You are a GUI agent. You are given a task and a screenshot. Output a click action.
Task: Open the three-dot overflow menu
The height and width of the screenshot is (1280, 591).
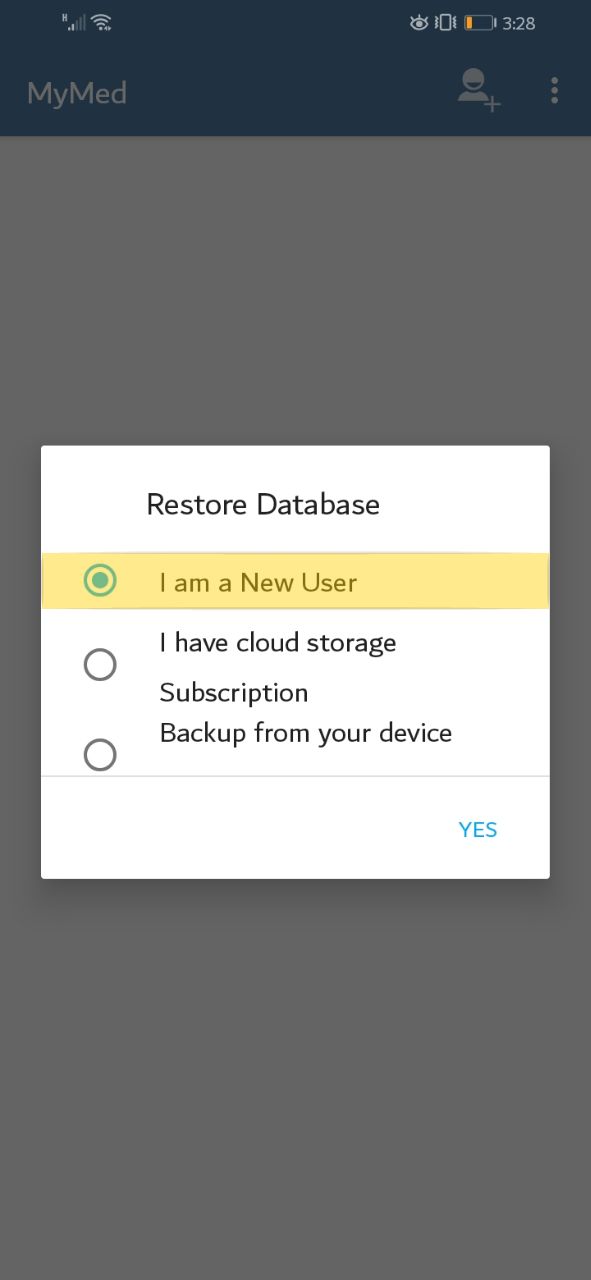click(x=554, y=91)
